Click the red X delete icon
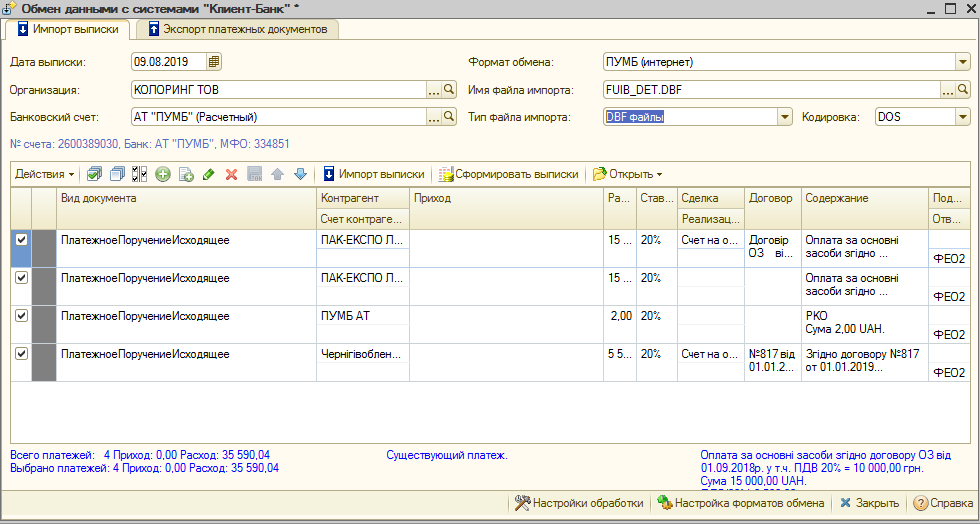 (x=231, y=174)
